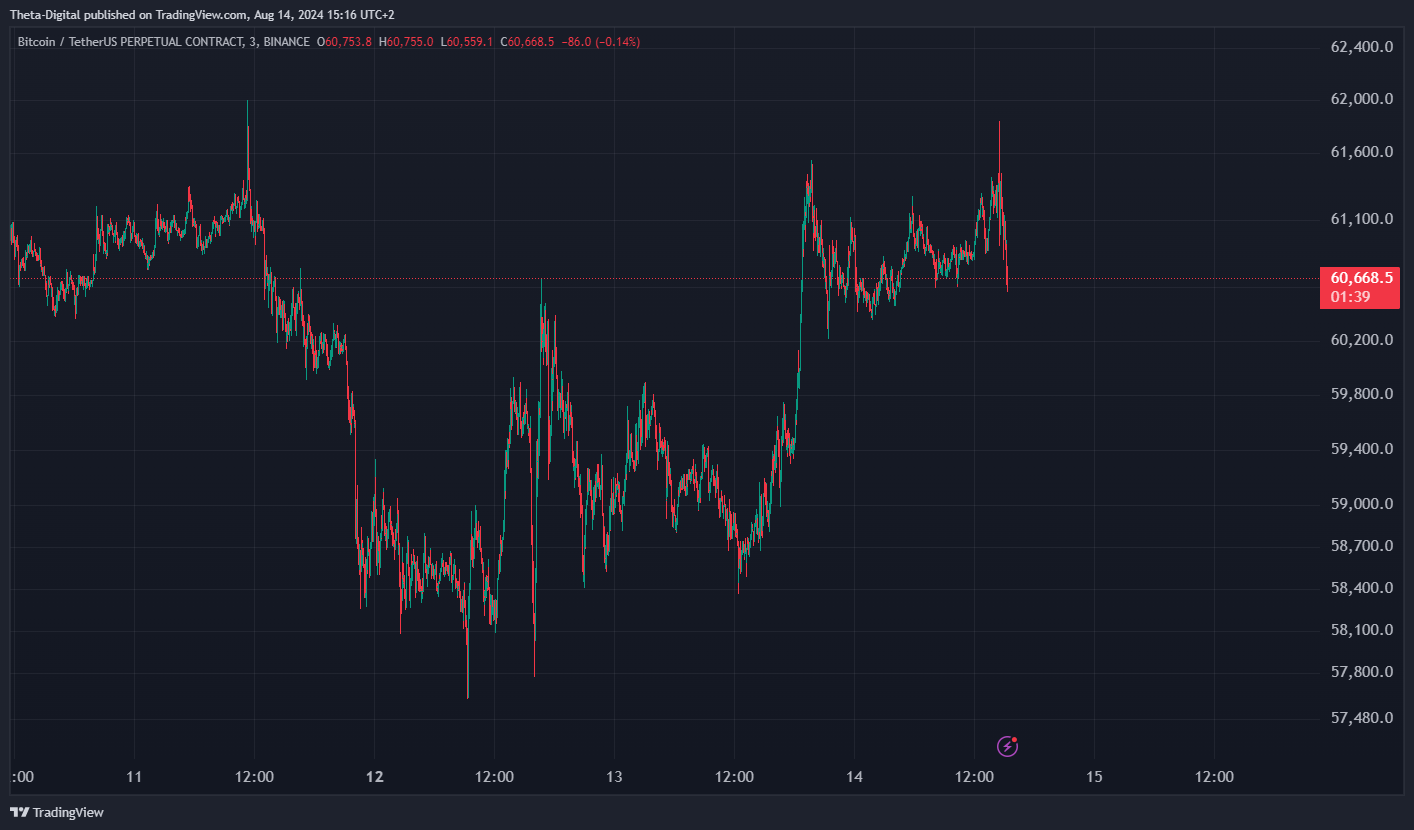
Task: Click the 61,600.0 price axis label
Action: coord(1361,152)
